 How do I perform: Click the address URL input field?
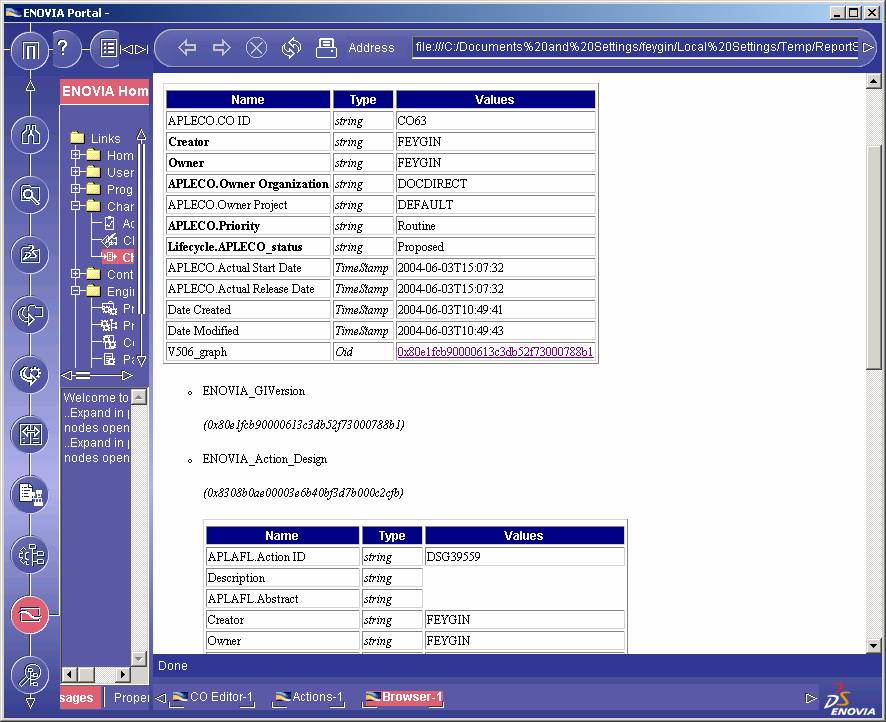pos(636,47)
